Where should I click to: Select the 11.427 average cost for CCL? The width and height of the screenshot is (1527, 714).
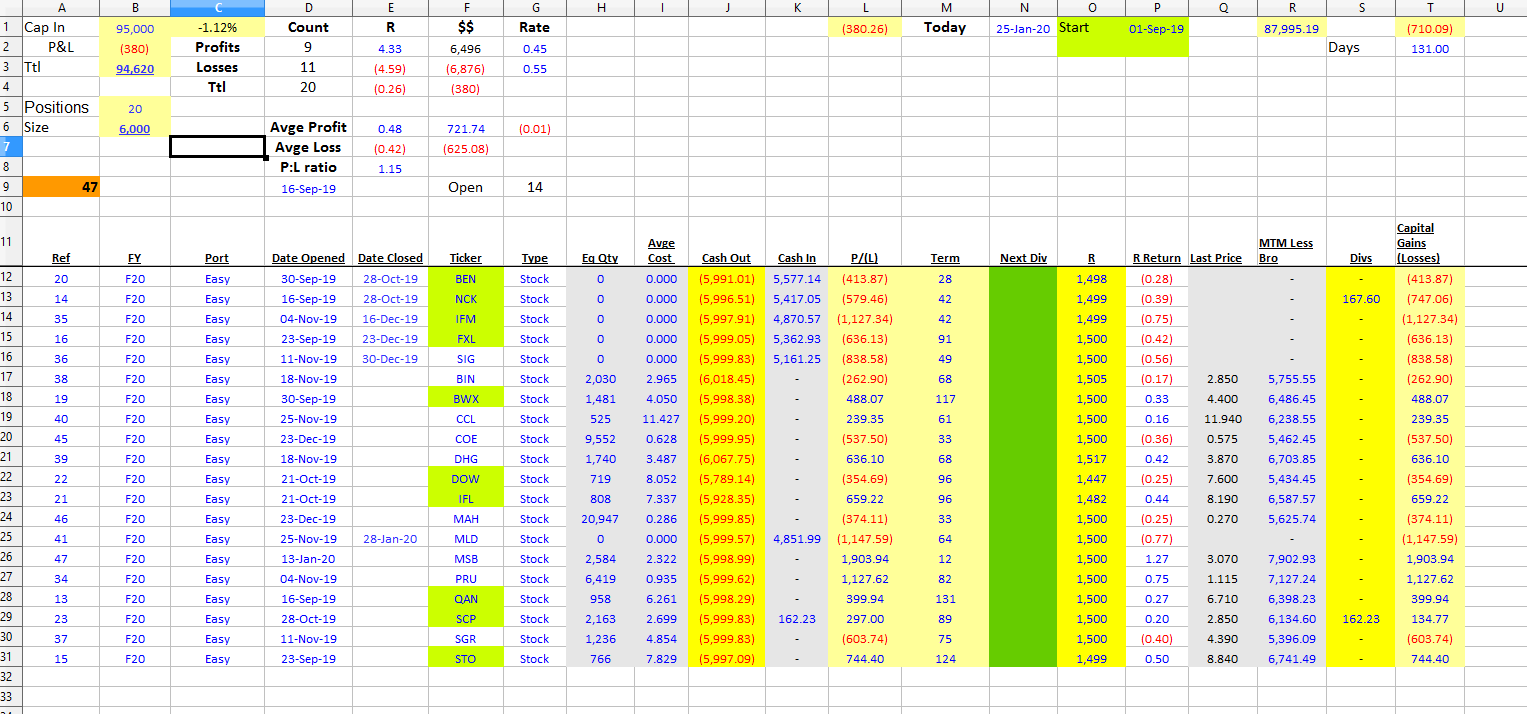661,419
